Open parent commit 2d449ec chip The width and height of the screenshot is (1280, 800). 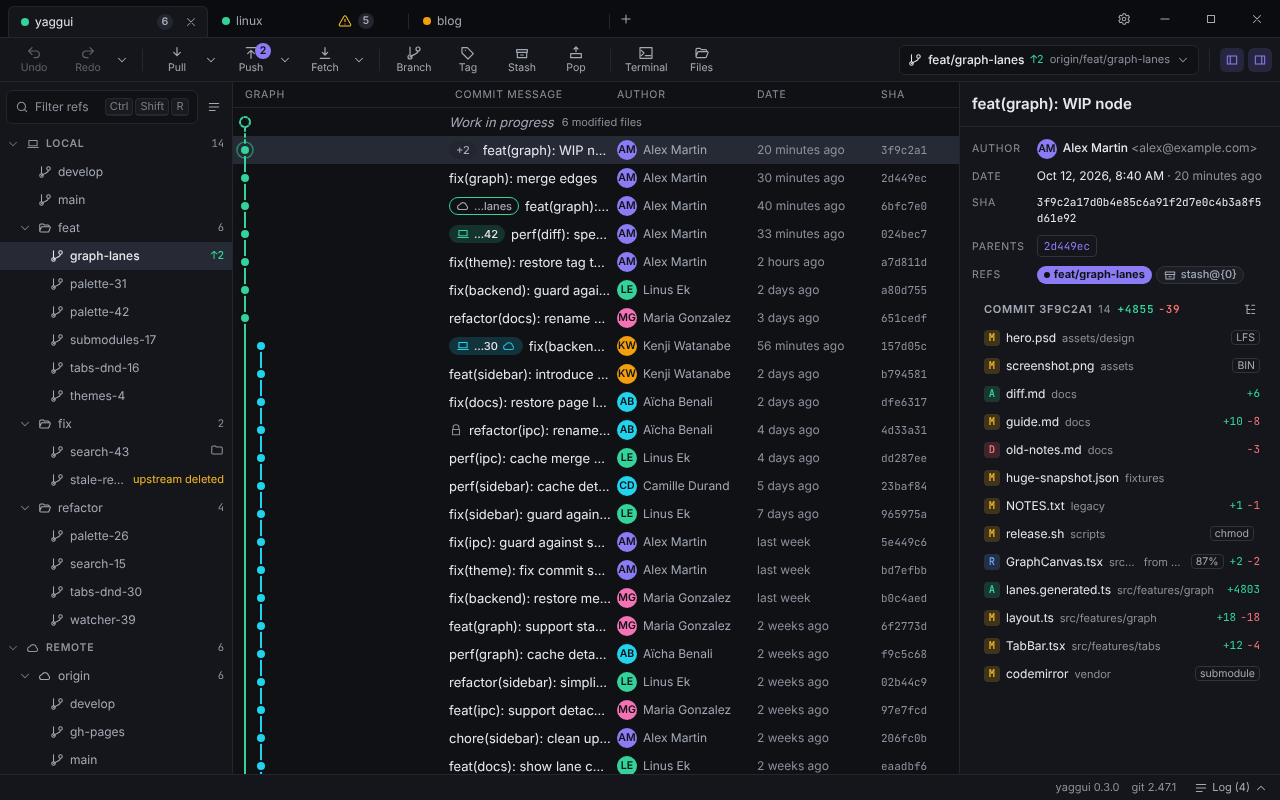pyautogui.click(x=1066, y=246)
